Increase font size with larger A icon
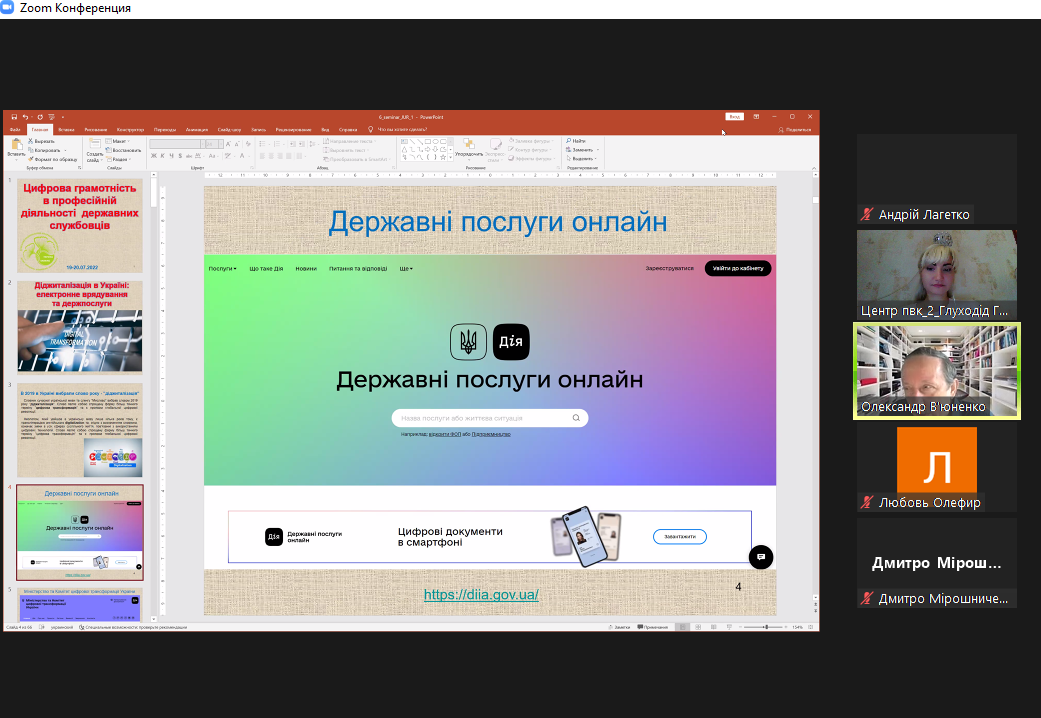 pyautogui.click(x=228, y=143)
